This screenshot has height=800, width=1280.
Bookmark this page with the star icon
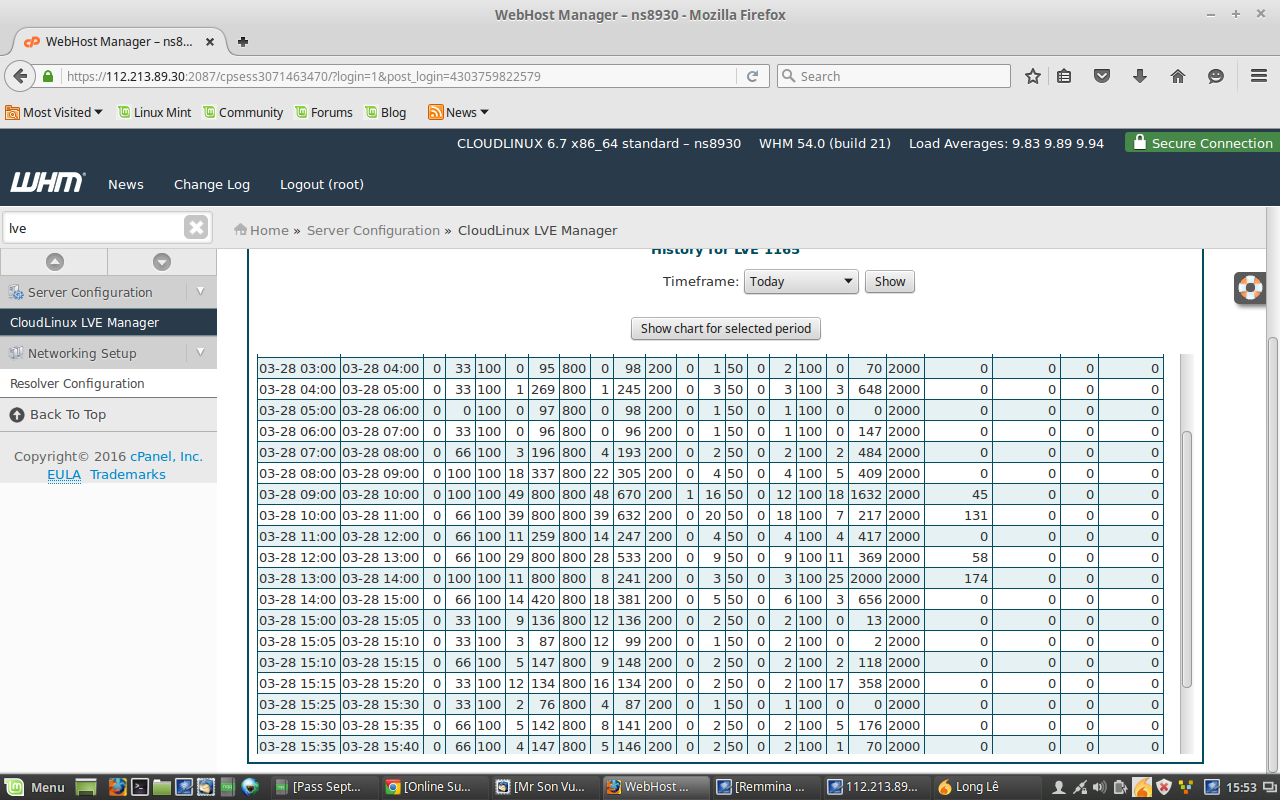(1033, 76)
